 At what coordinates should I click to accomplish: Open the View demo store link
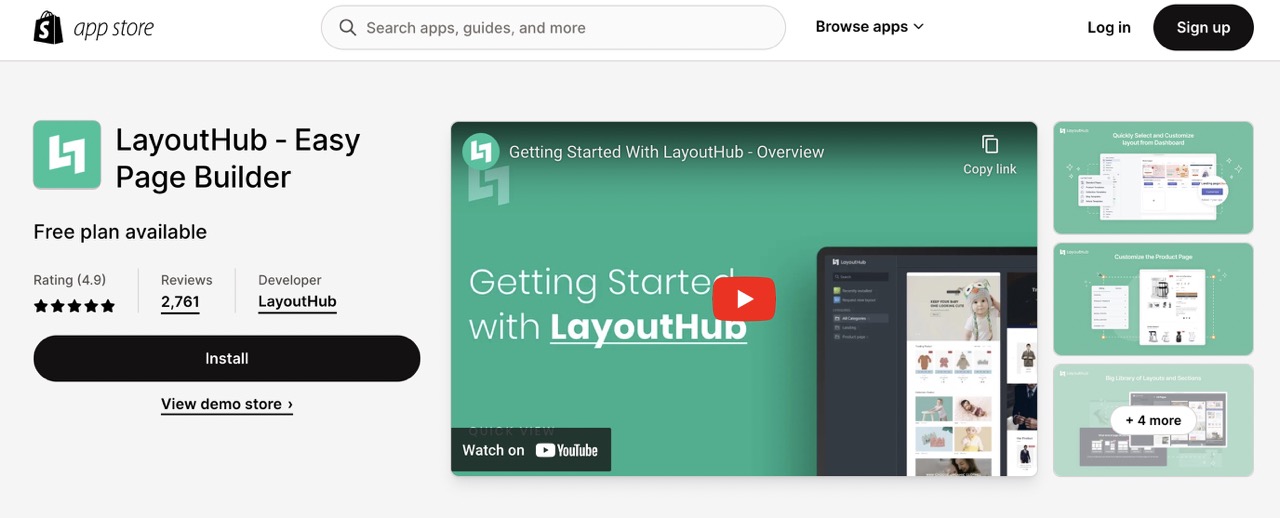click(x=227, y=404)
